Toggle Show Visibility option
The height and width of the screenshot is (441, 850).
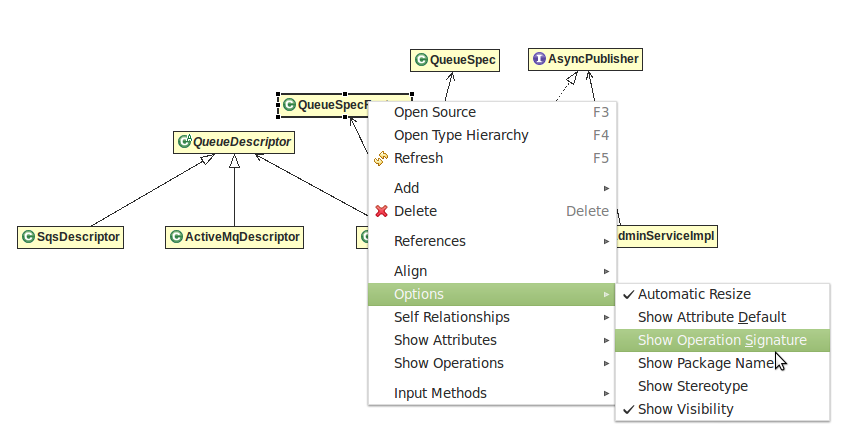[x=723, y=409]
